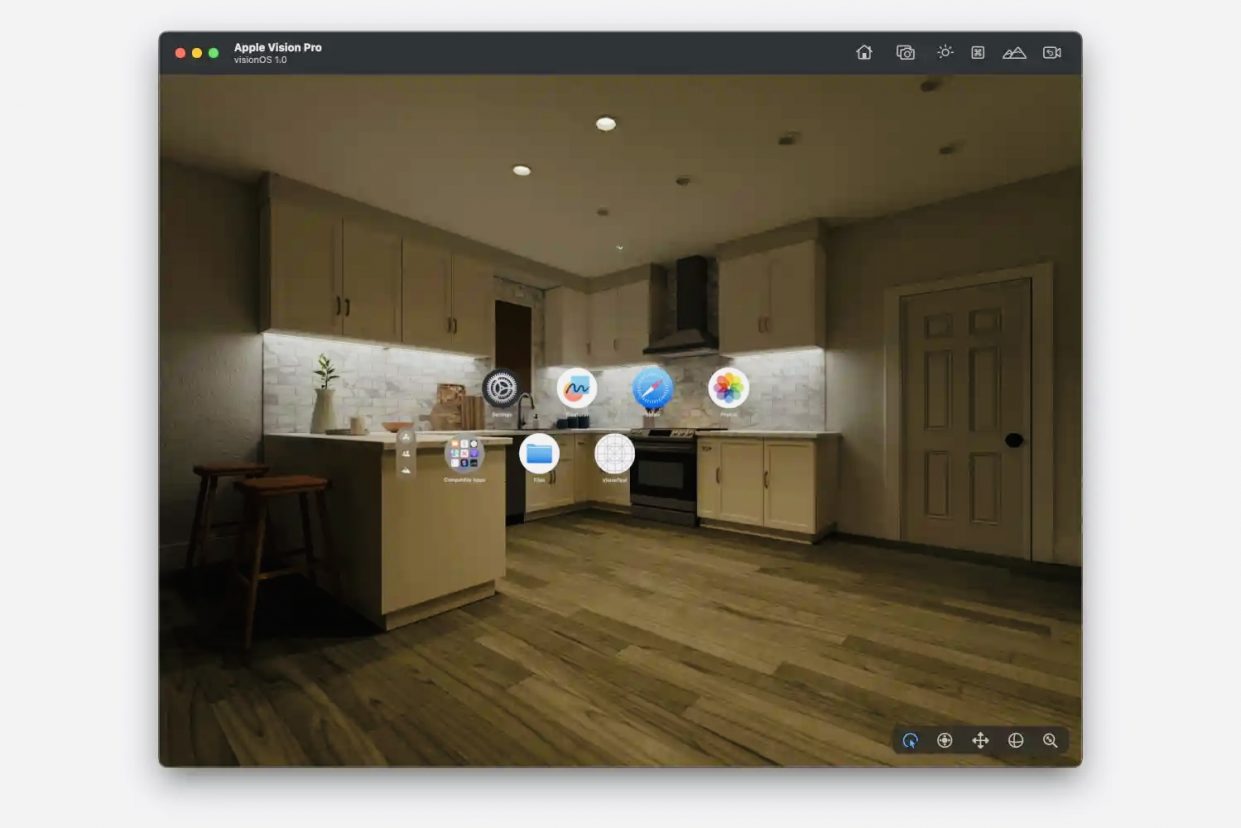Image resolution: width=1241 pixels, height=828 pixels.
Task: Select the interact pointer tool
Action: pos(910,740)
